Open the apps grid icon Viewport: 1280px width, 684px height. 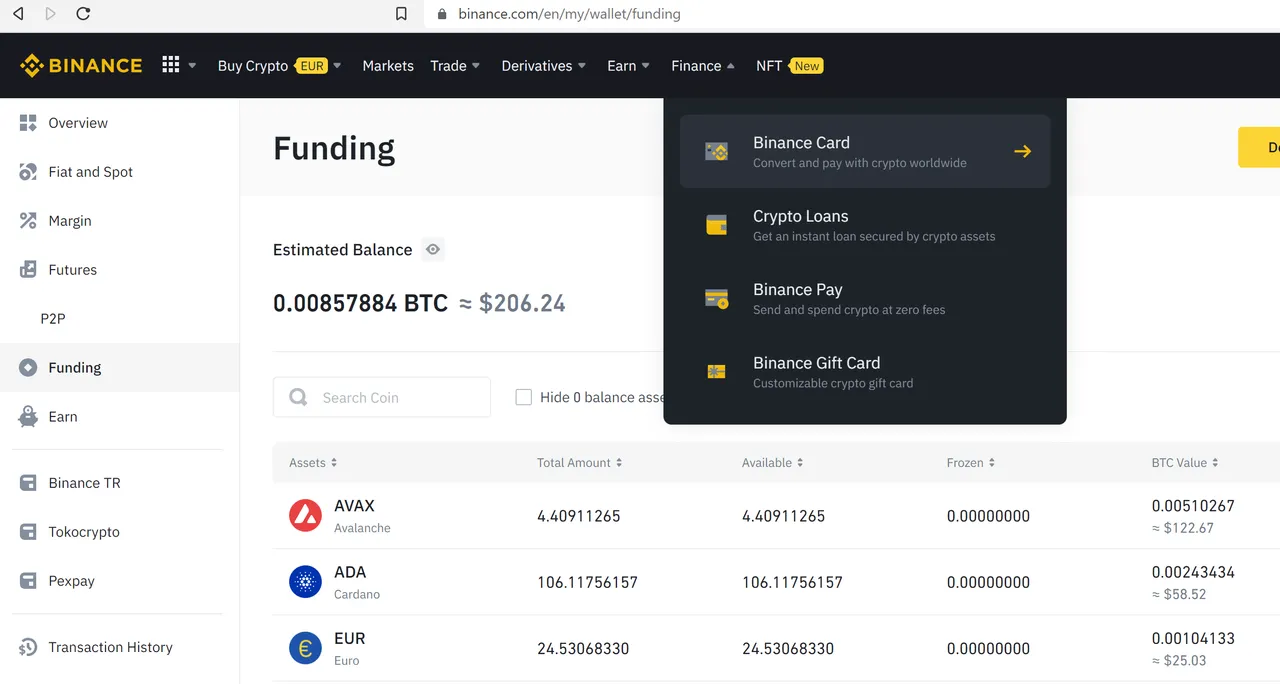(171, 65)
